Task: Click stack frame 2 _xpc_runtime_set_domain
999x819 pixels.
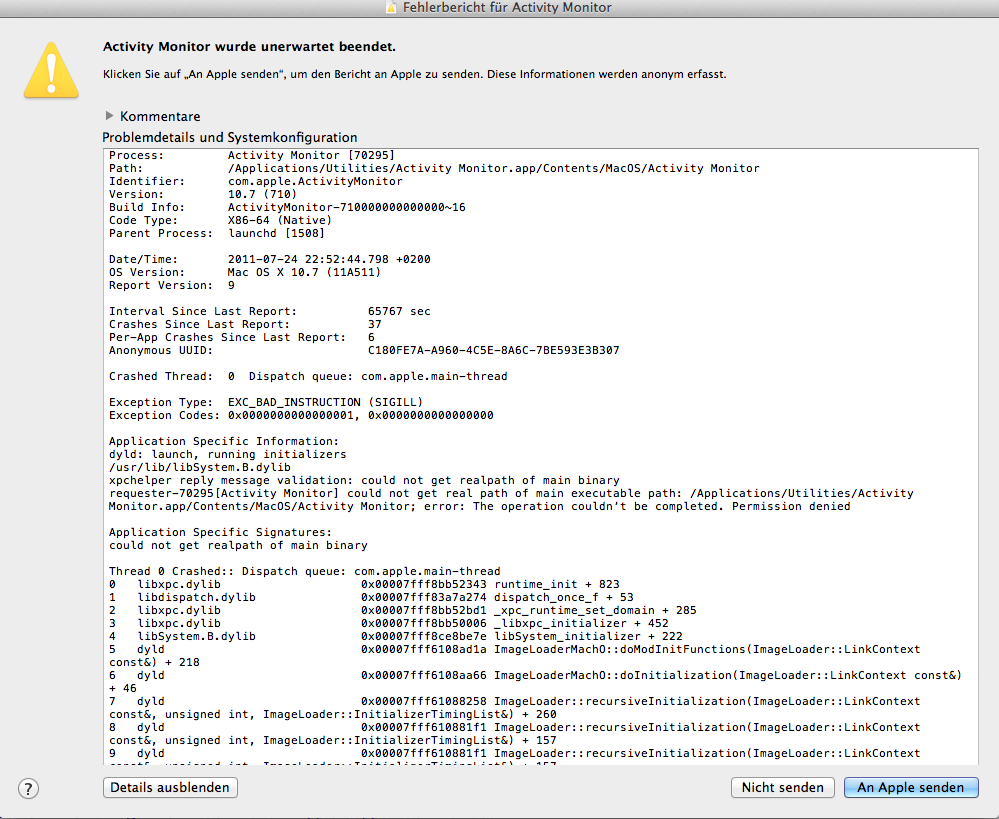Action: pos(403,611)
